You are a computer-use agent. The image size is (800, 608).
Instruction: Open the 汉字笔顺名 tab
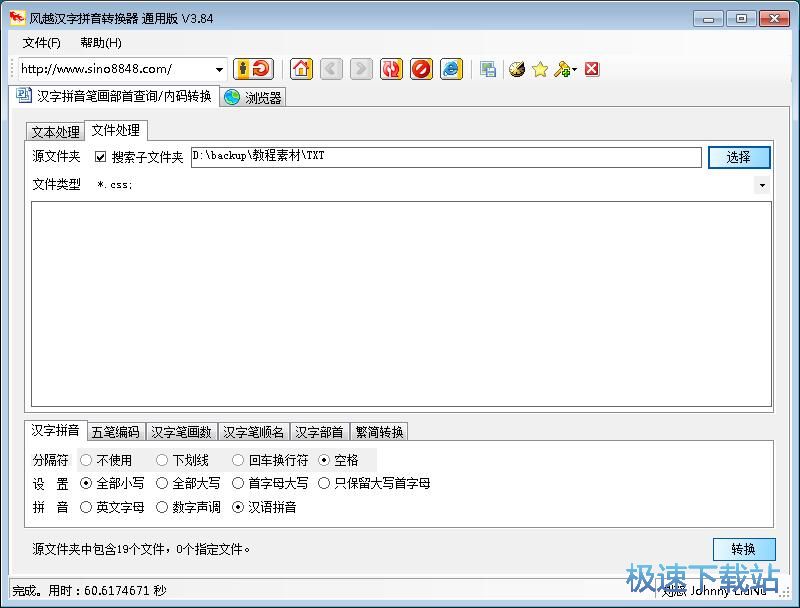[254, 432]
